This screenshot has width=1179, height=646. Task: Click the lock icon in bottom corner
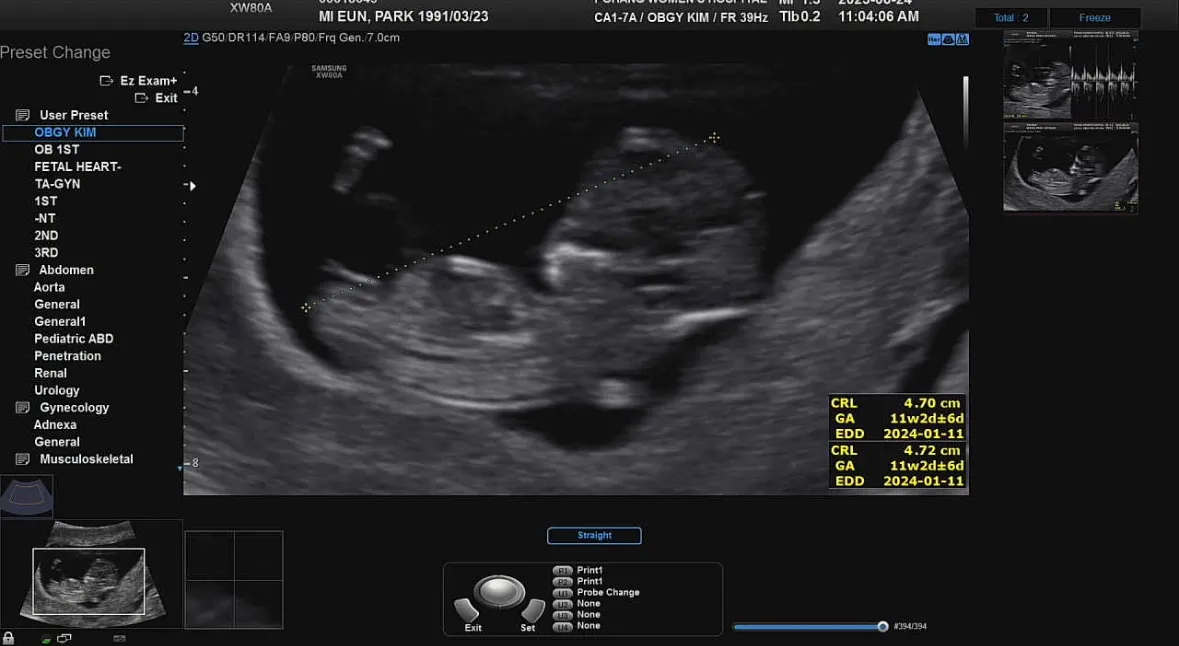click(9, 638)
